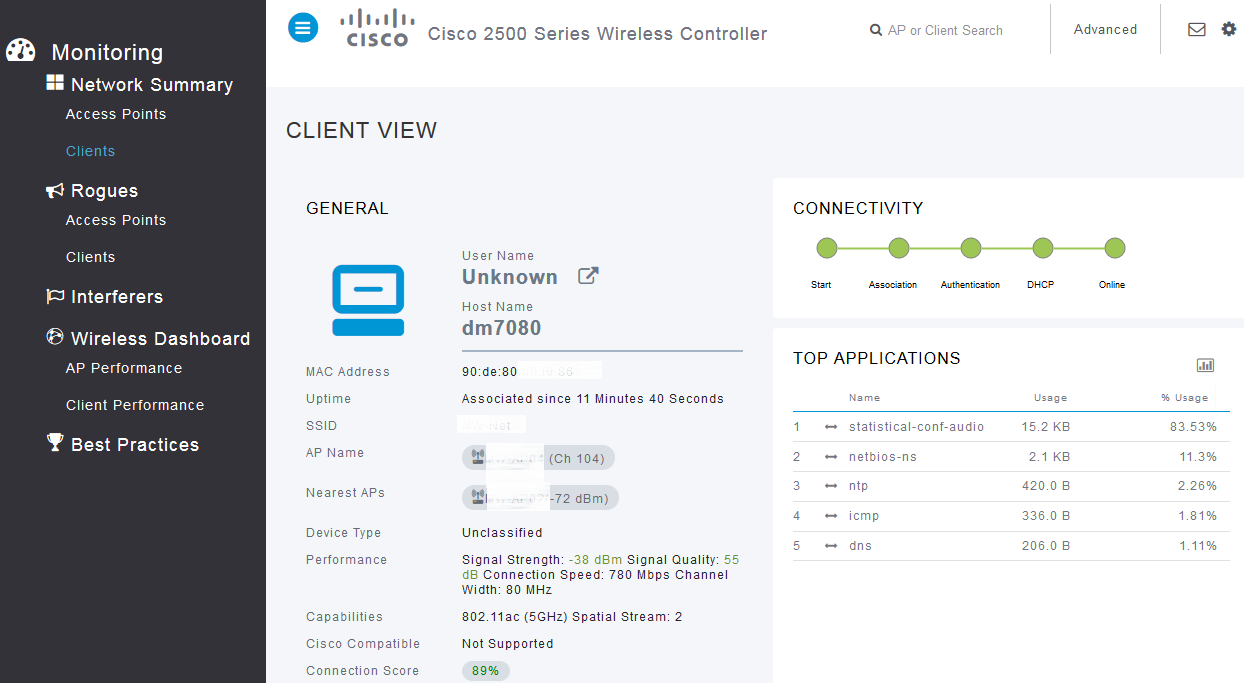Click the blue client device icon

pos(368,300)
